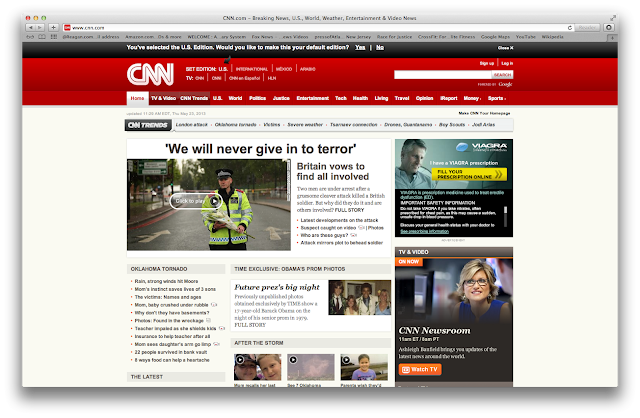Open the Oklahoma tornado trend
This screenshot has width=640, height=418.
click(x=236, y=125)
